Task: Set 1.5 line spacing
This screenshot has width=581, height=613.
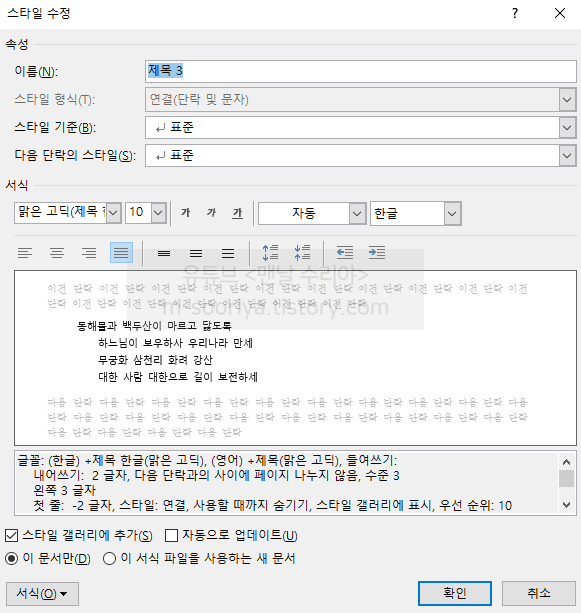Action: tap(196, 253)
